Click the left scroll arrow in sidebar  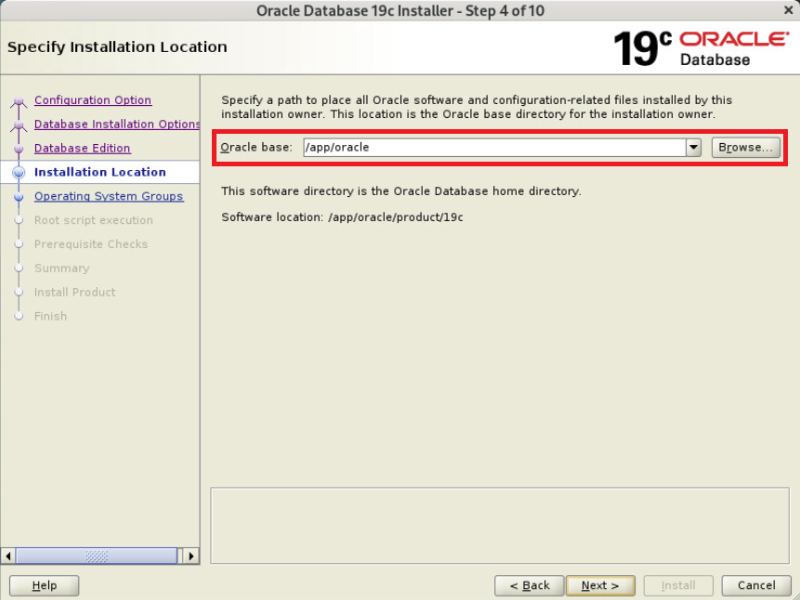(8, 556)
